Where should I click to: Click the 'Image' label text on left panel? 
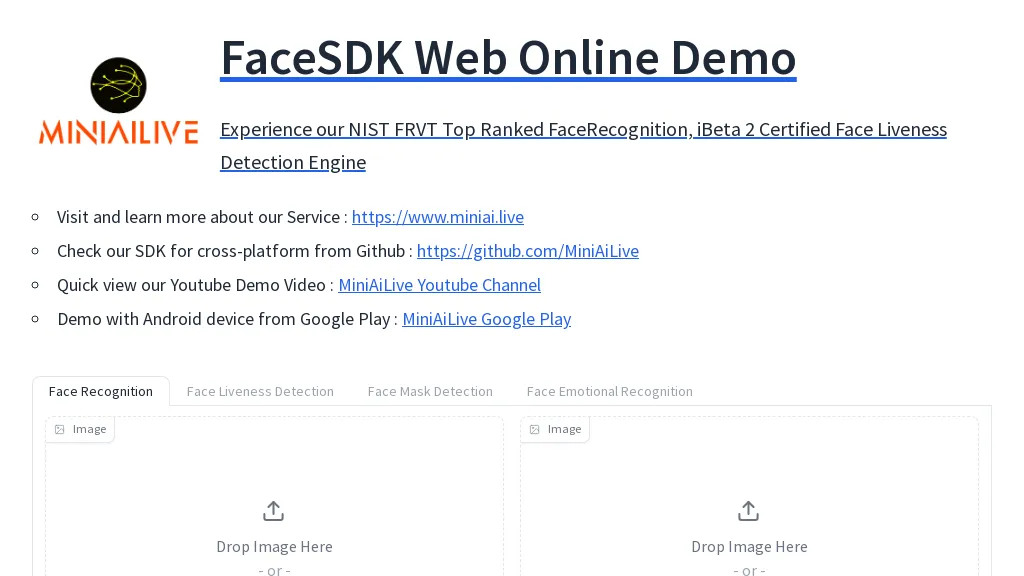[x=89, y=429]
